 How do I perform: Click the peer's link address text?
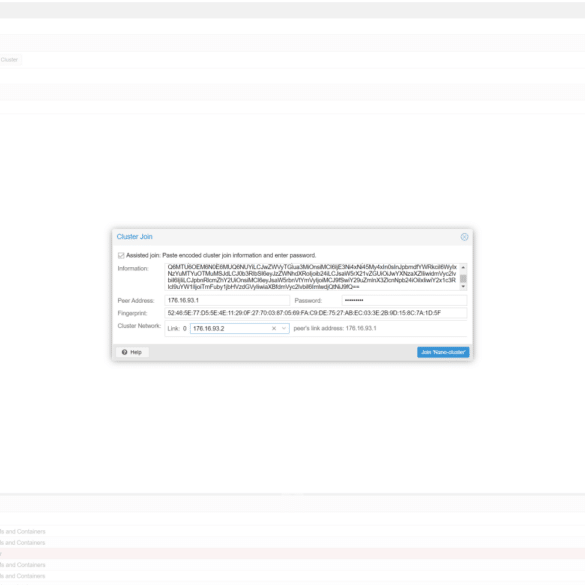click(x=335, y=328)
